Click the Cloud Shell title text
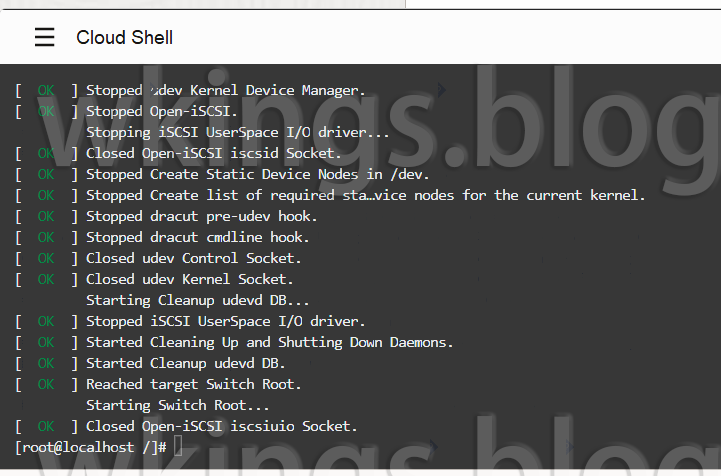Viewport: 721px width, 476px height. pyautogui.click(x=125, y=38)
